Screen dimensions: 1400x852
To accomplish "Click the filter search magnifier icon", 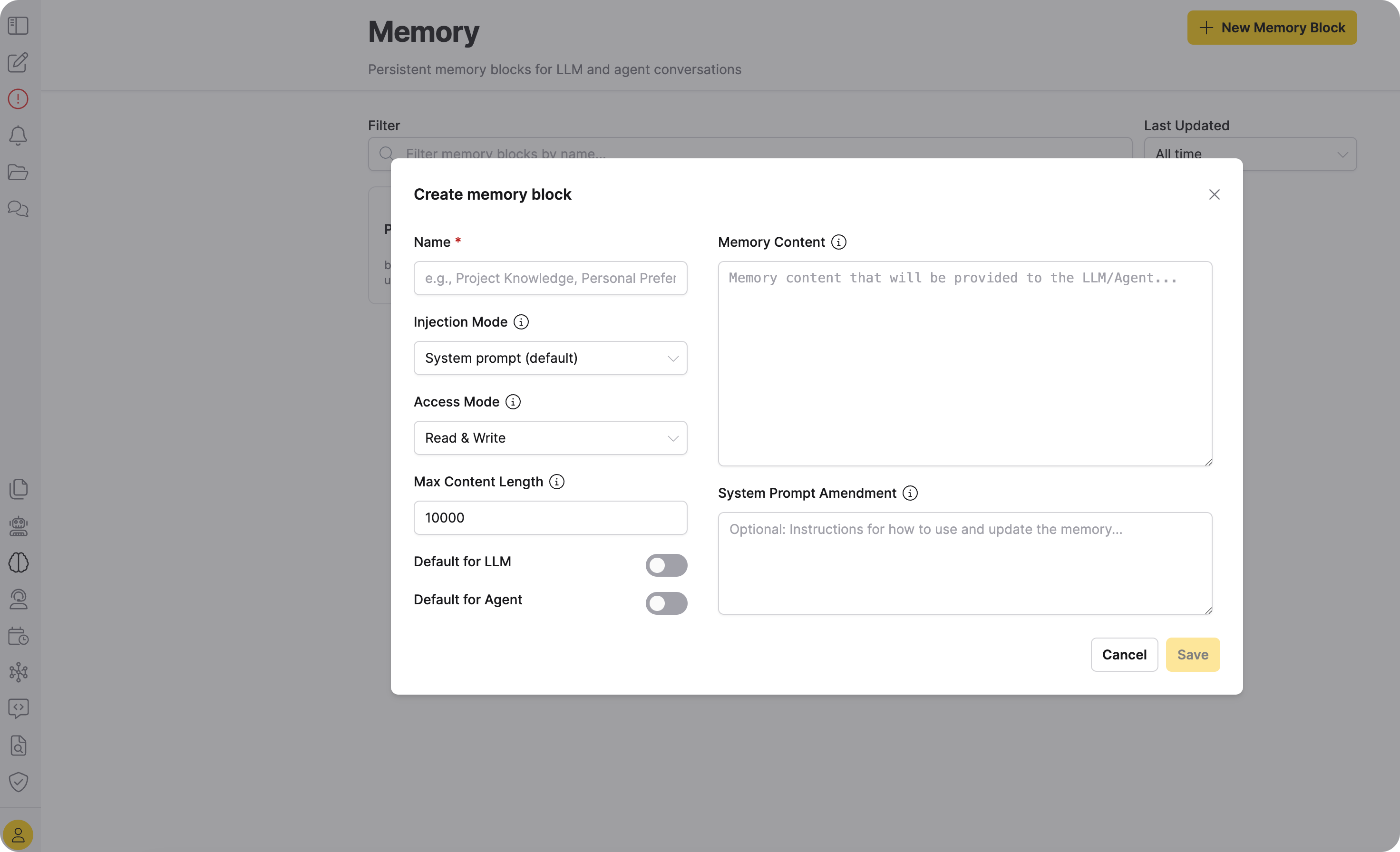I will (x=386, y=154).
